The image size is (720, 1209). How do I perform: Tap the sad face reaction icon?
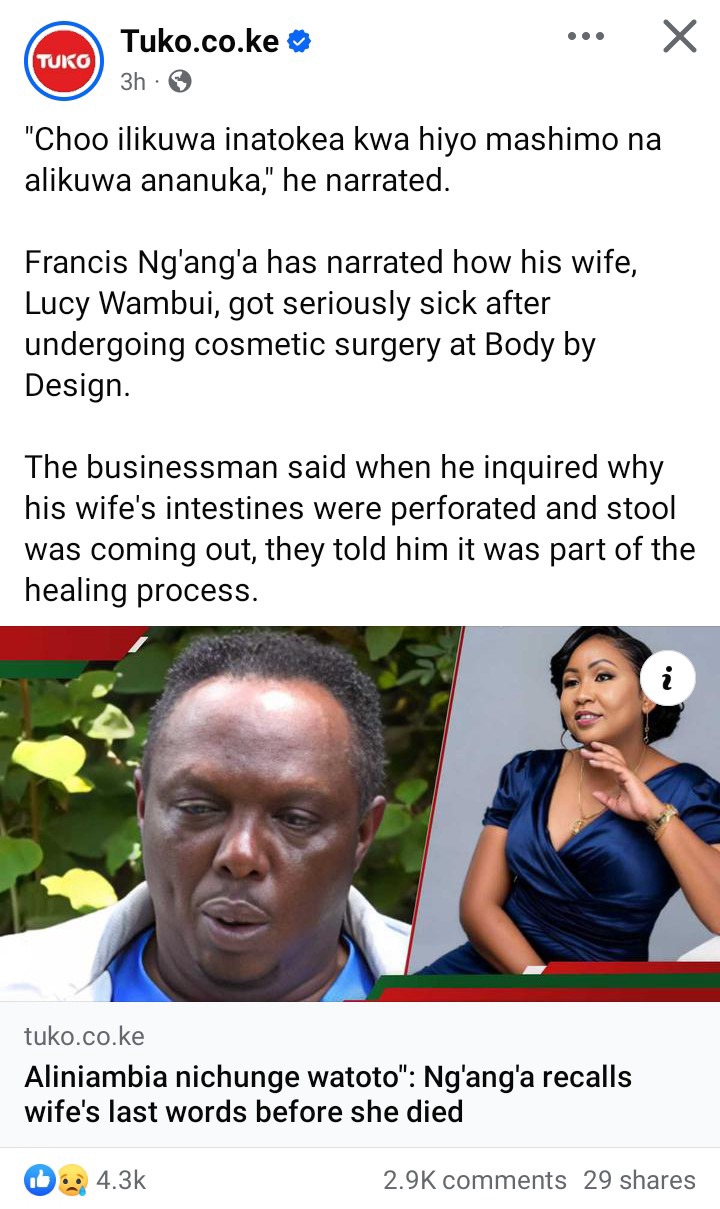tap(71, 1180)
